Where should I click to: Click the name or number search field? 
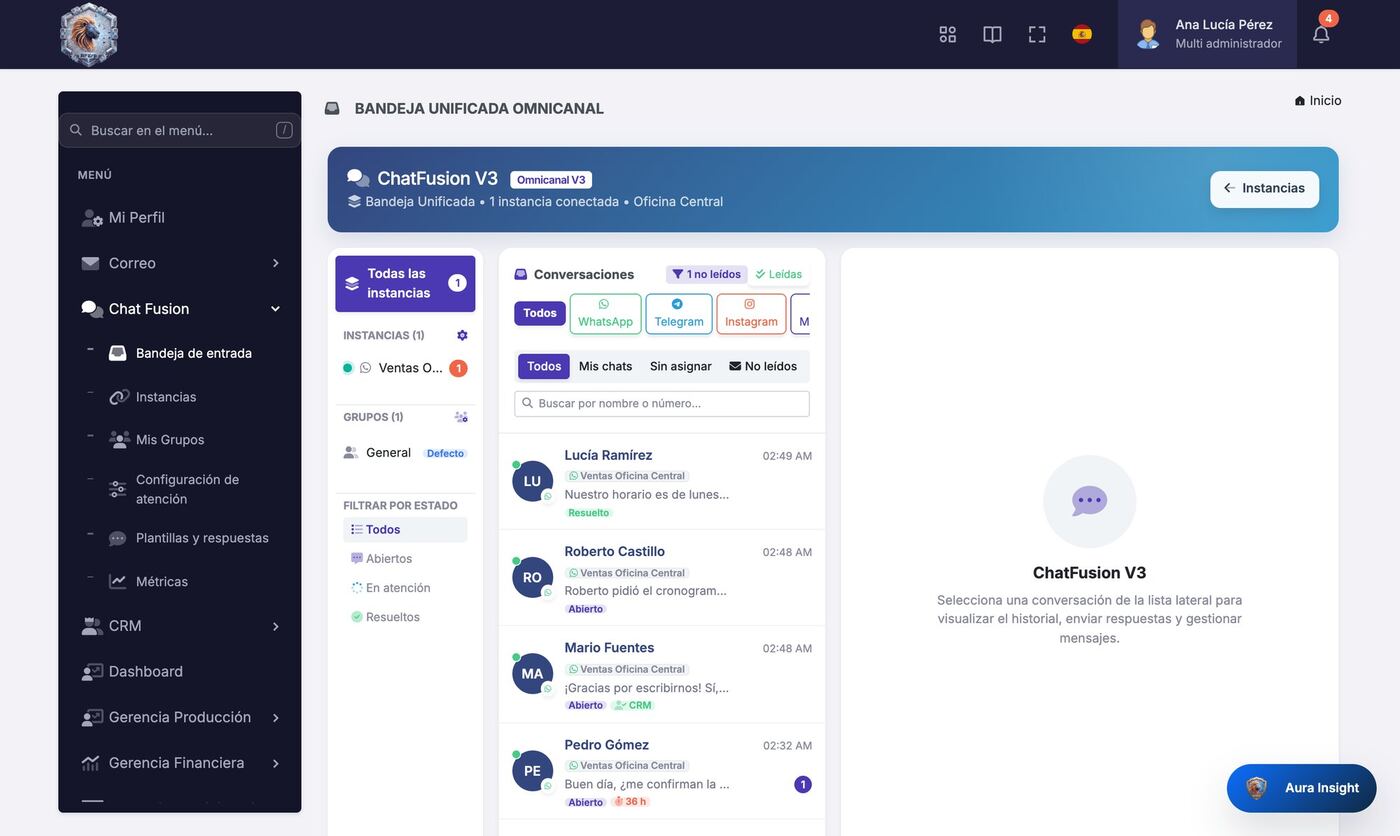[662, 403]
